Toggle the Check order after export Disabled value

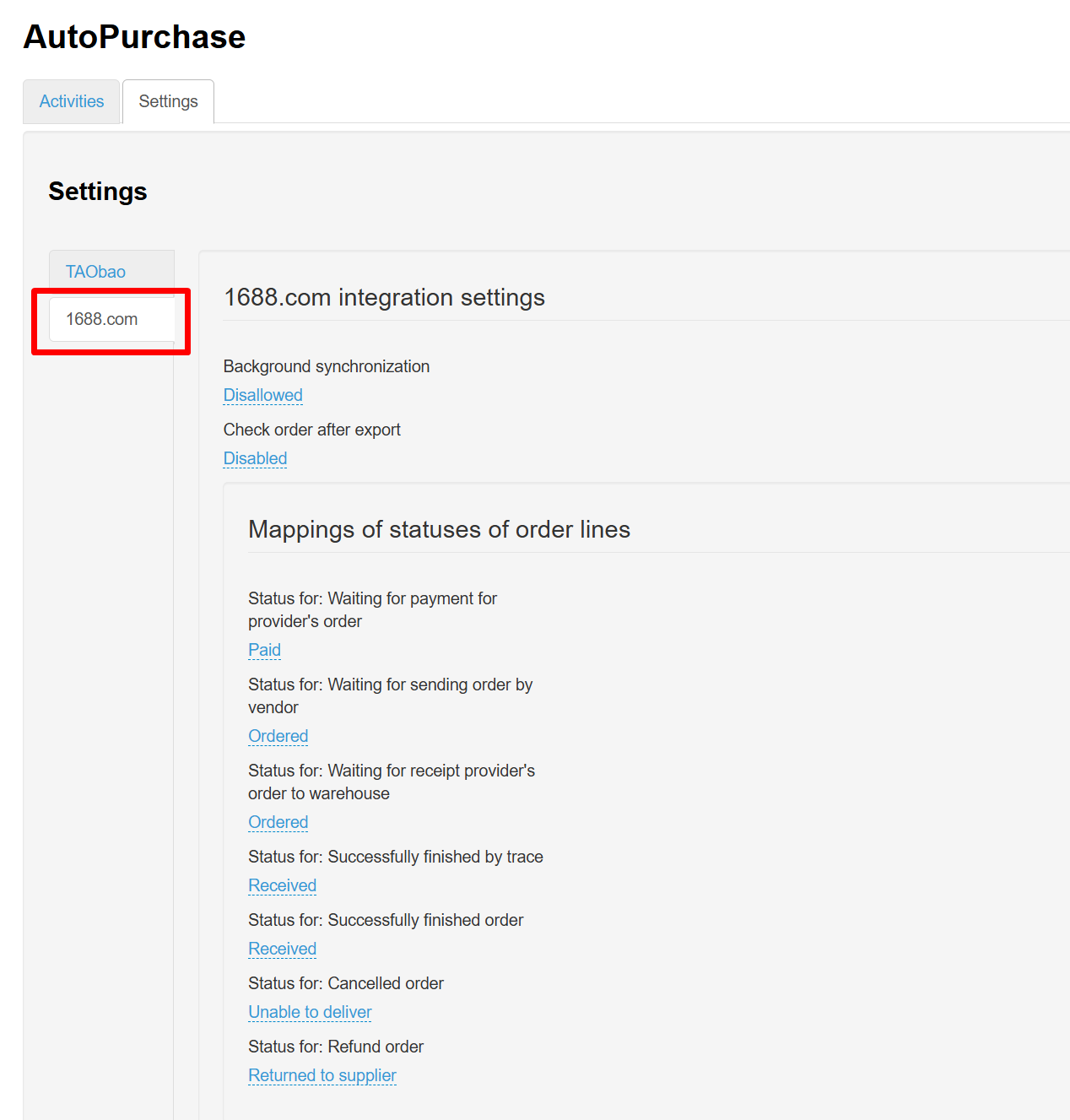click(255, 458)
